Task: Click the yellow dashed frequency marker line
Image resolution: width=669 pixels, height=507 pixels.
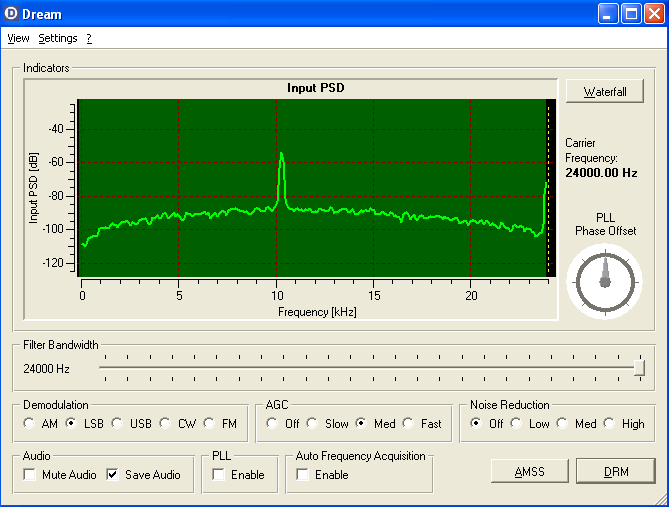Action: point(549,188)
